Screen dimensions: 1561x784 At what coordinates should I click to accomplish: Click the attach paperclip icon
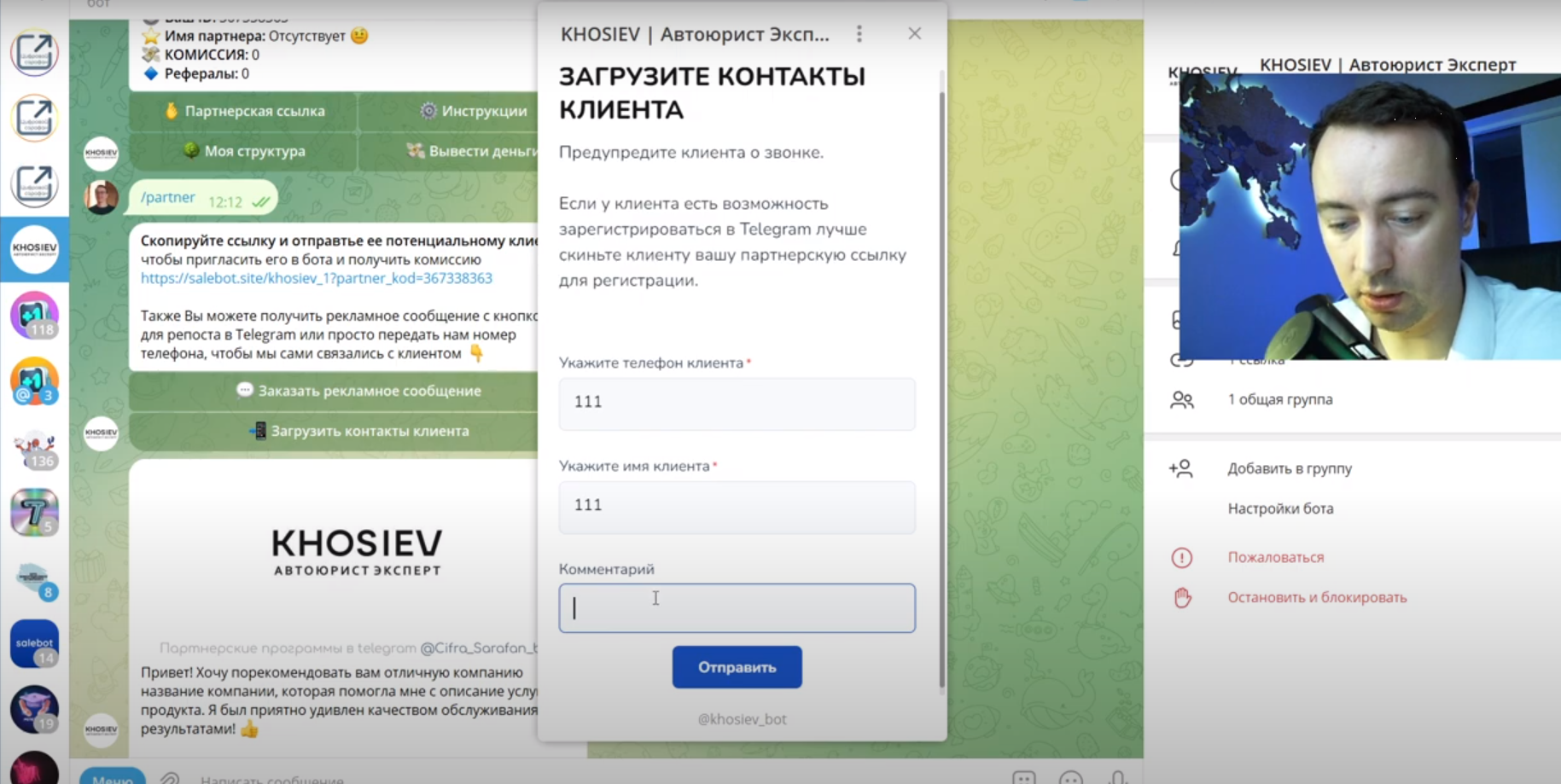point(170,778)
